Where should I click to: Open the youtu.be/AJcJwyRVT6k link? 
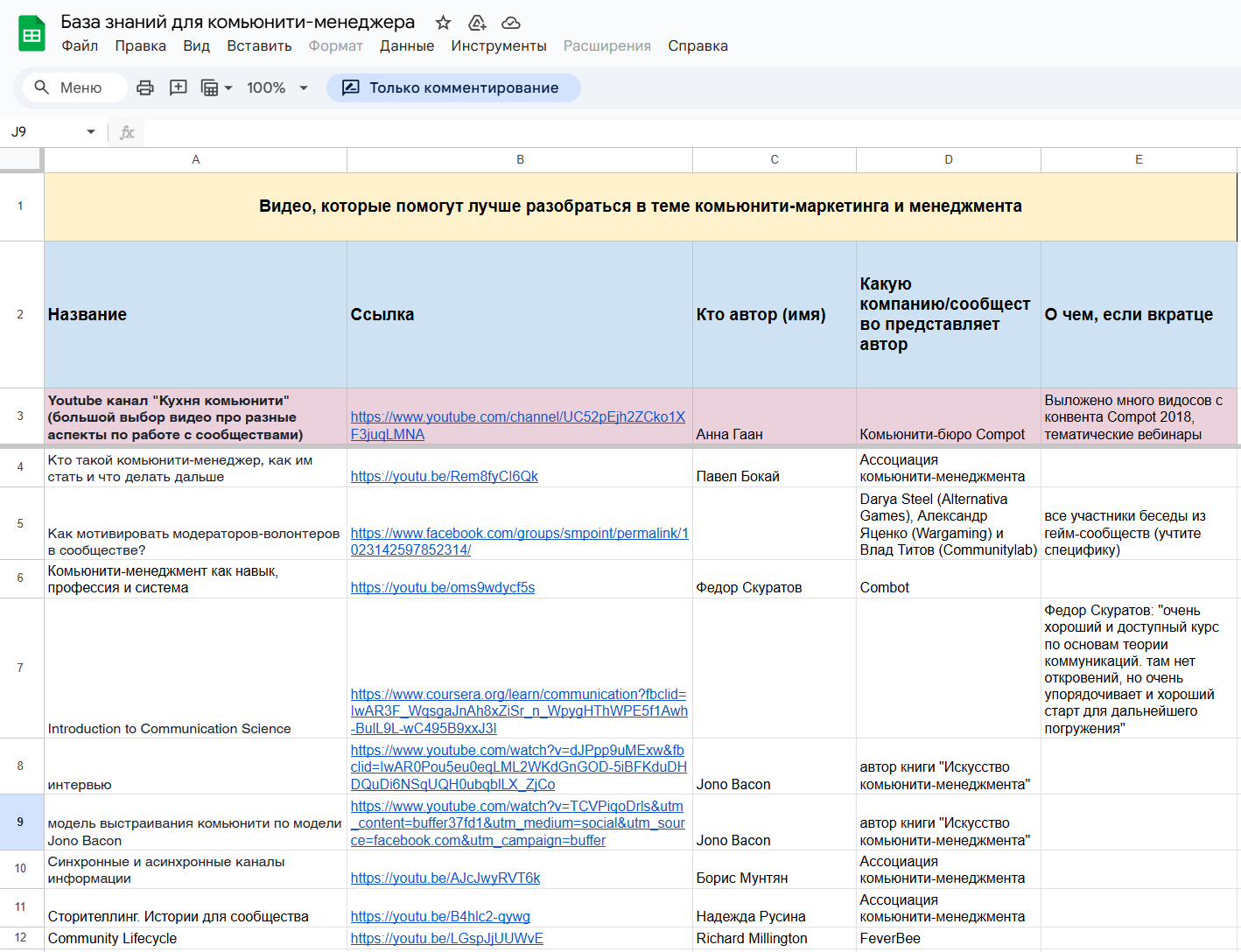445,878
